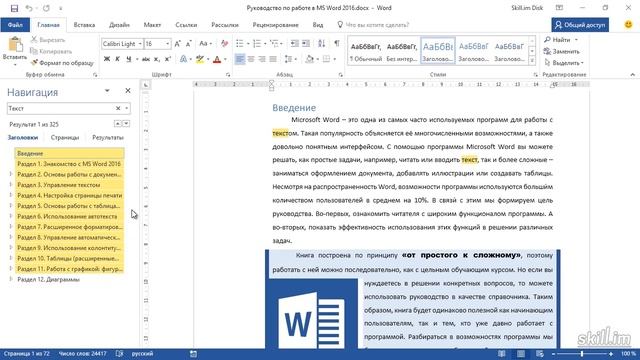This screenshot has height=360, width=640.
Task: Toggle underline Ч formatting
Action: coord(129,60)
